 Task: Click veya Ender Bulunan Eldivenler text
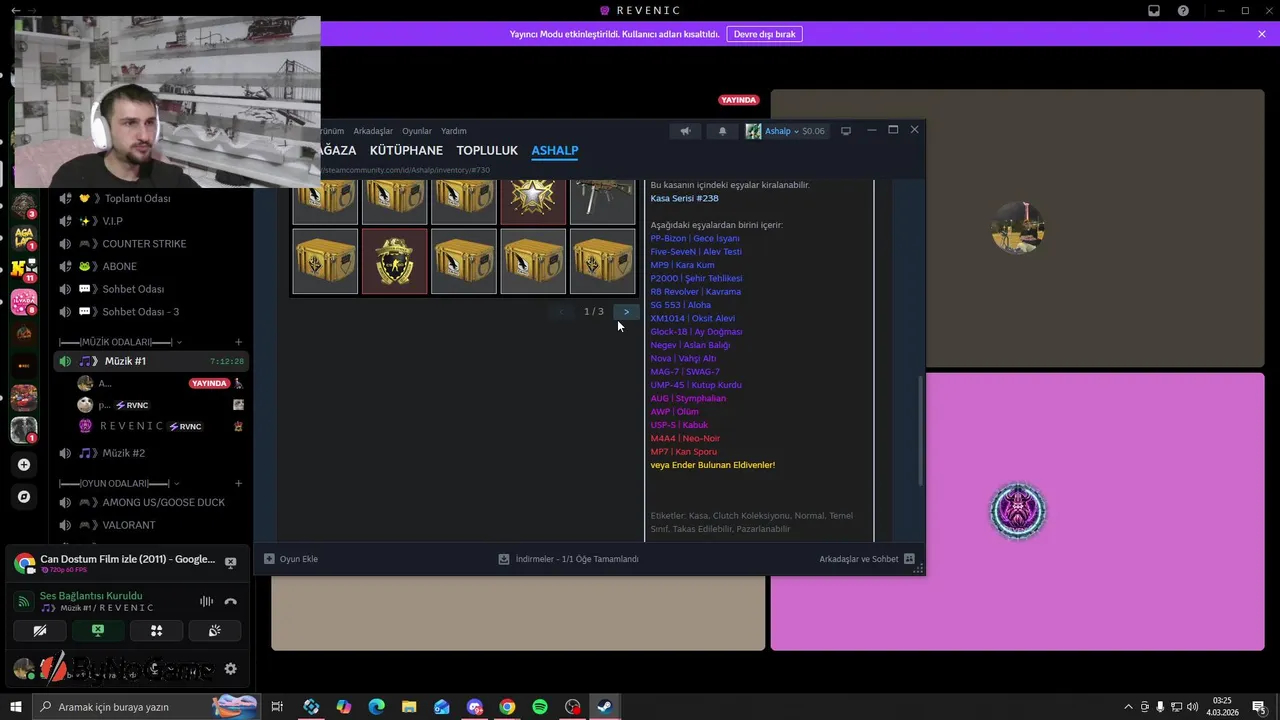pyautogui.click(x=712, y=465)
